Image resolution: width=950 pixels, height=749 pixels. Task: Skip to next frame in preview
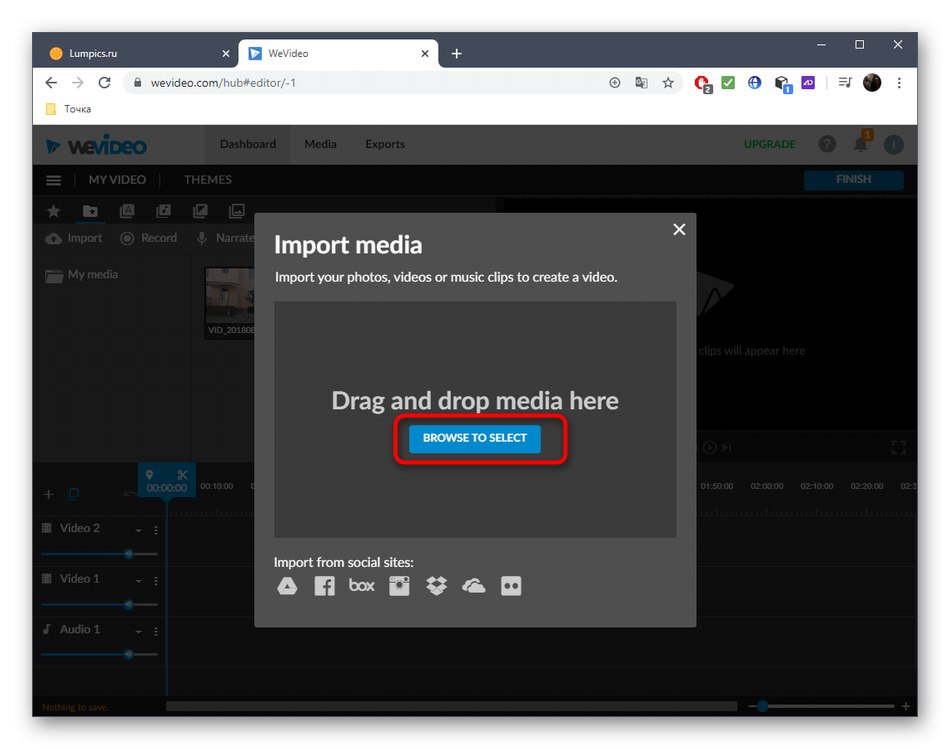pos(727,447)
